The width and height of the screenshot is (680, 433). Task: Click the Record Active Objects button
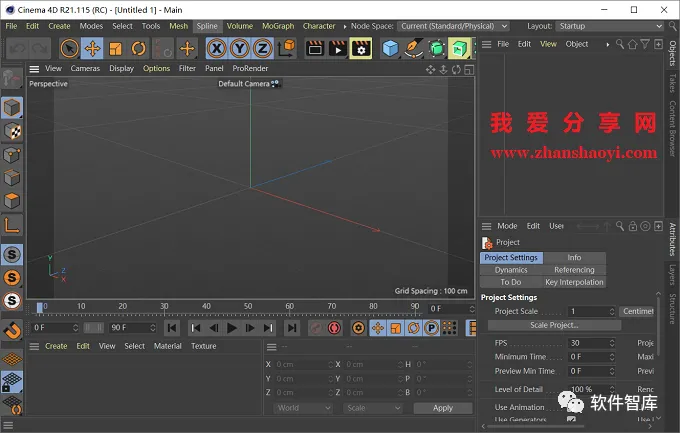[x=314, y=327]
